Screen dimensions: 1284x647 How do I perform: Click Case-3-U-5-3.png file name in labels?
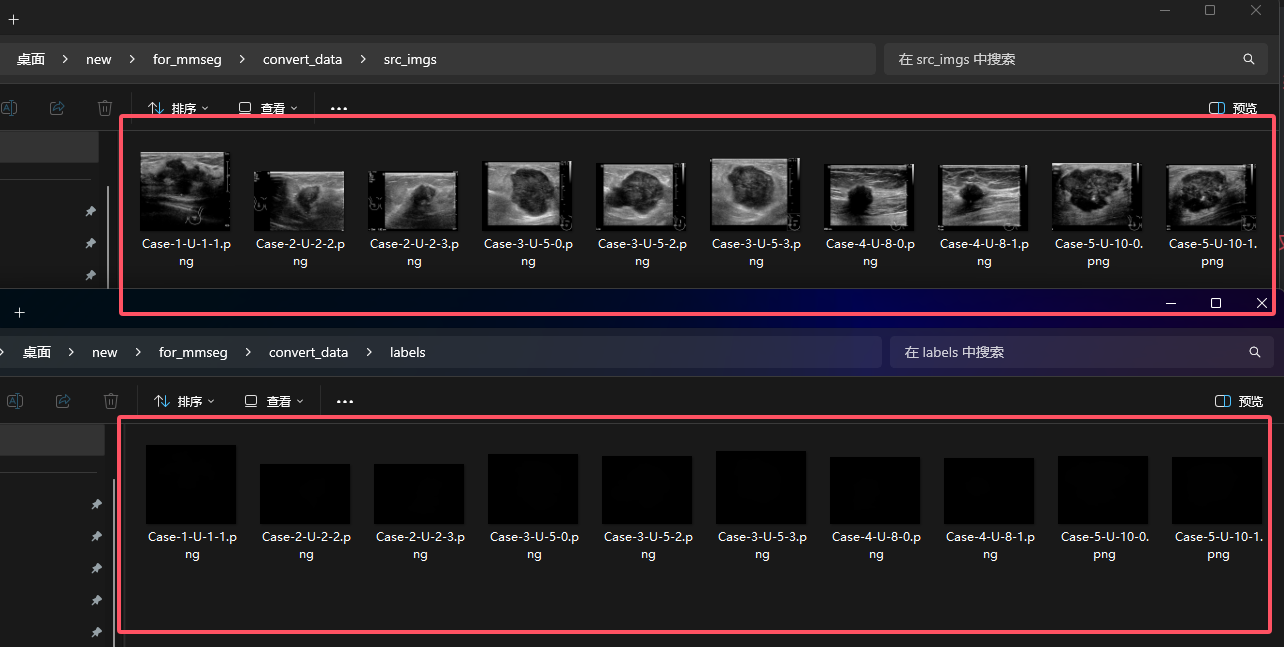762,545
